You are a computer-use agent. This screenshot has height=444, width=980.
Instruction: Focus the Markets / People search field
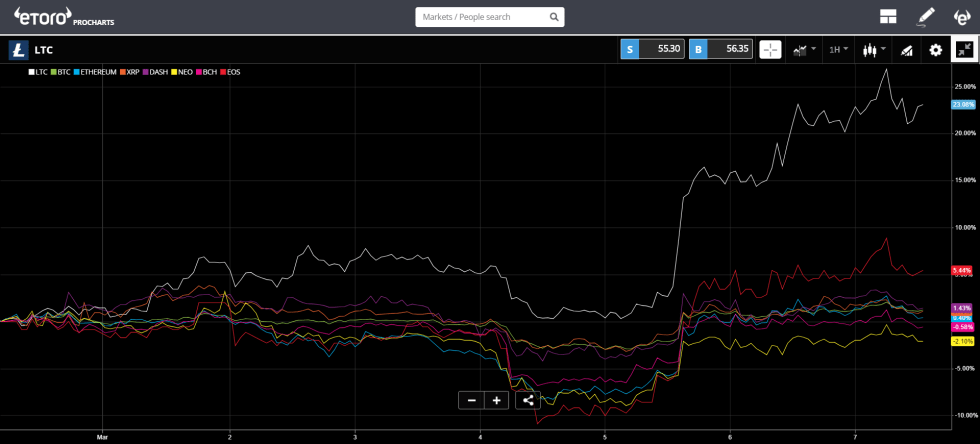coord(480,17)
